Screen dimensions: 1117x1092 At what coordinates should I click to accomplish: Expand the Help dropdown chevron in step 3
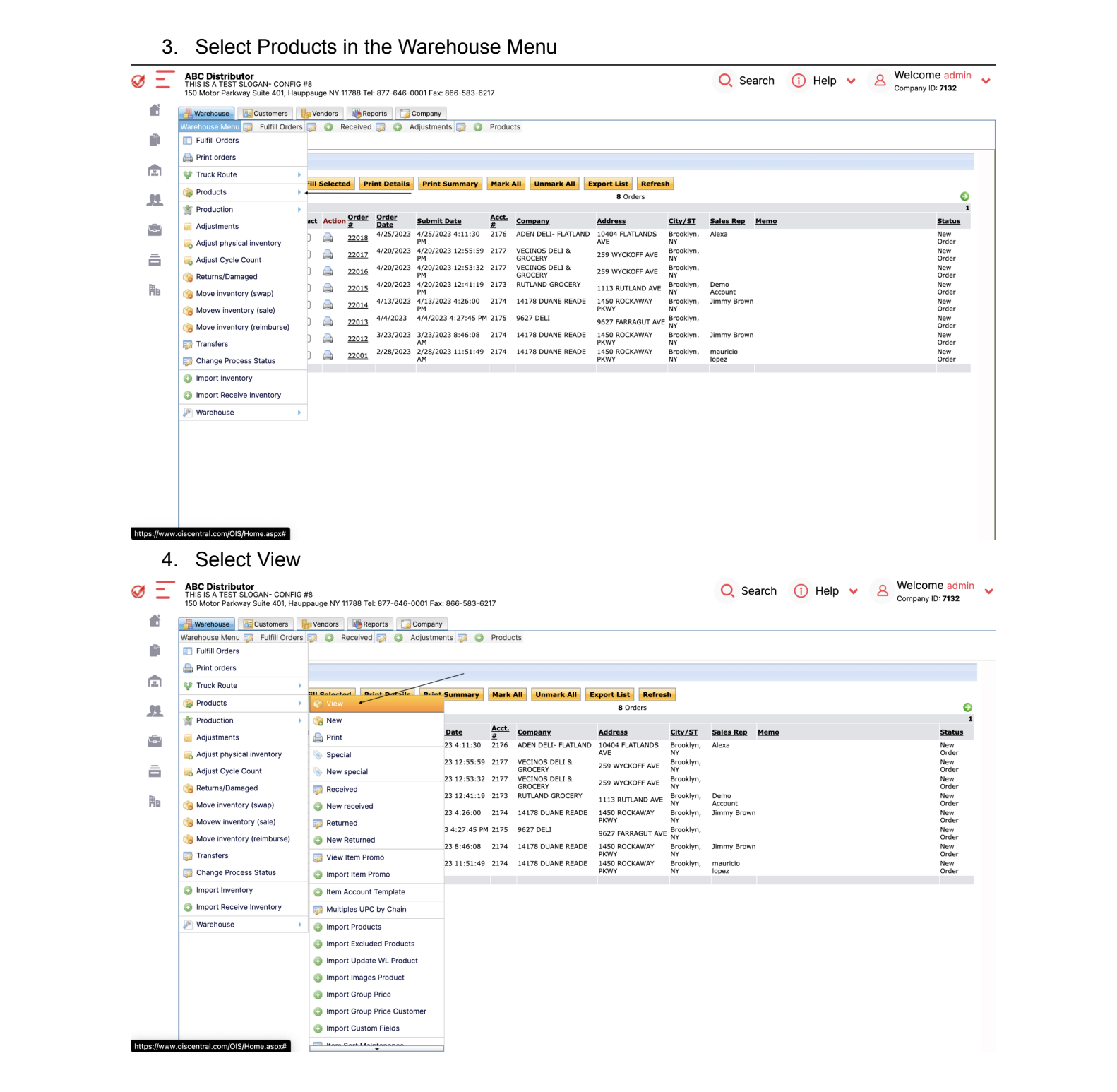(851, 81)
